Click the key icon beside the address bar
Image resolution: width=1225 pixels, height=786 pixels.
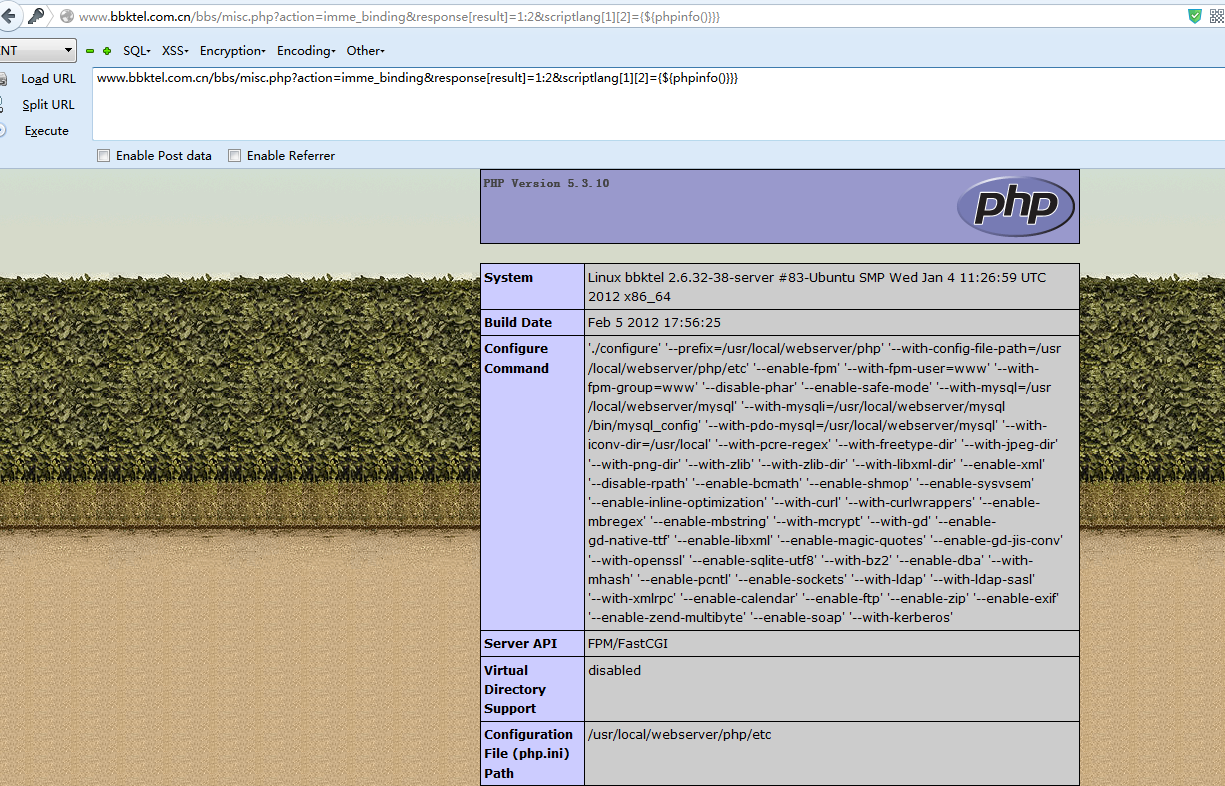coord(36,16)
